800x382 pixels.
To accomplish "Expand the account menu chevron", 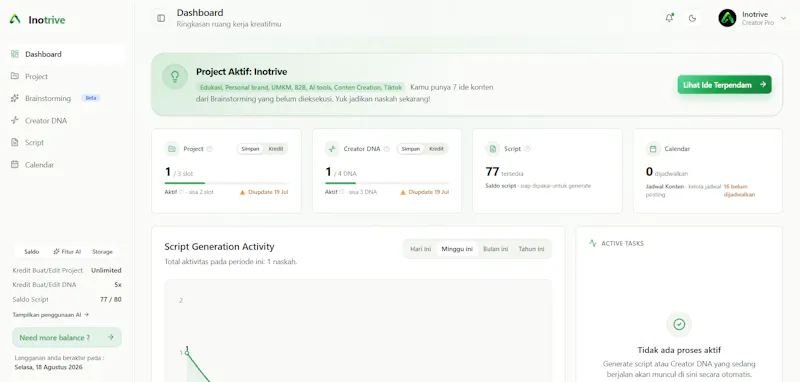I will coord(784,18).
